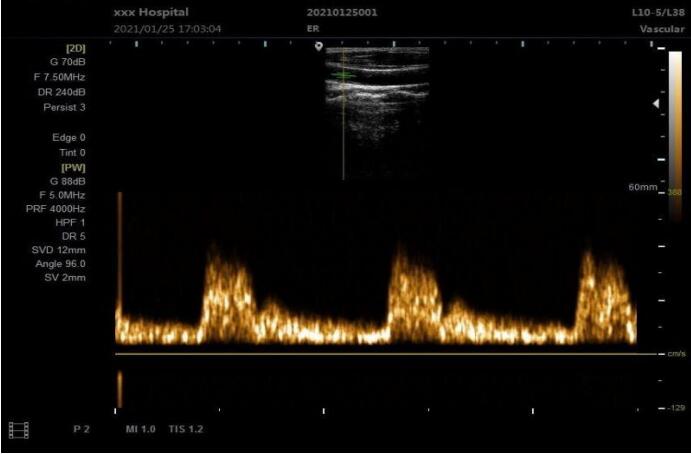Click the cine film strip icon
The image size is (691, 454).
coord(19,429)
